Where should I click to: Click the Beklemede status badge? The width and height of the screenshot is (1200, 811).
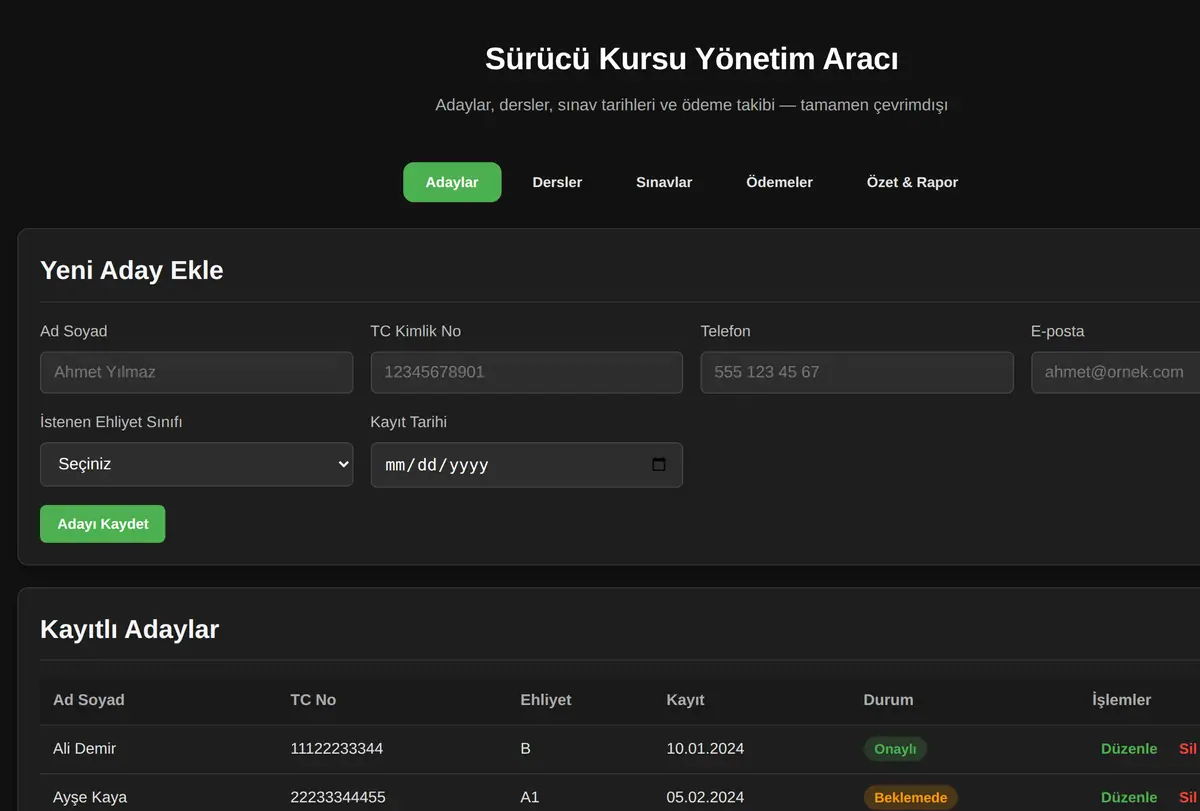[x=910, y=797]
